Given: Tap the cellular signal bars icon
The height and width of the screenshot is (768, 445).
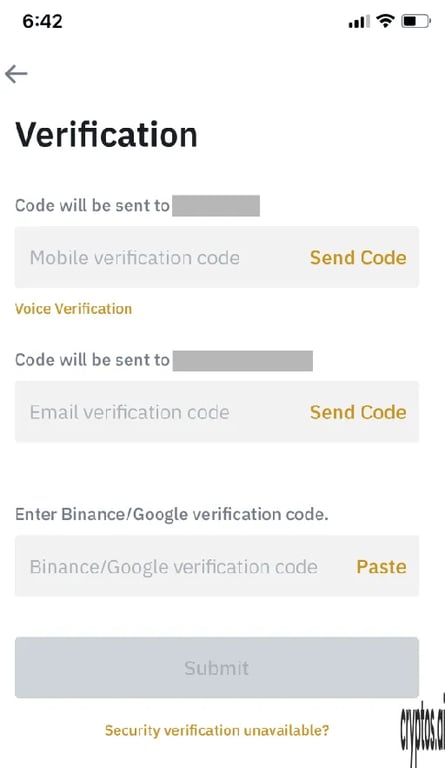Looking at the screenshot, I should point(359,22).
